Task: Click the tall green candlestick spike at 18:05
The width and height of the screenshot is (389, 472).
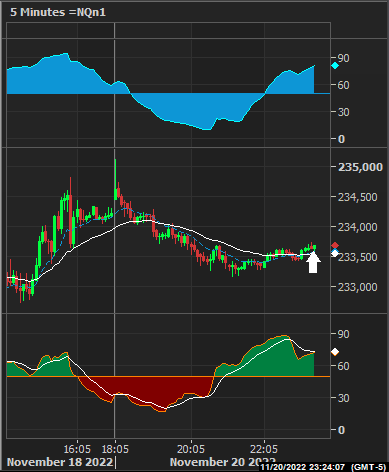Action: coord(115,179)
